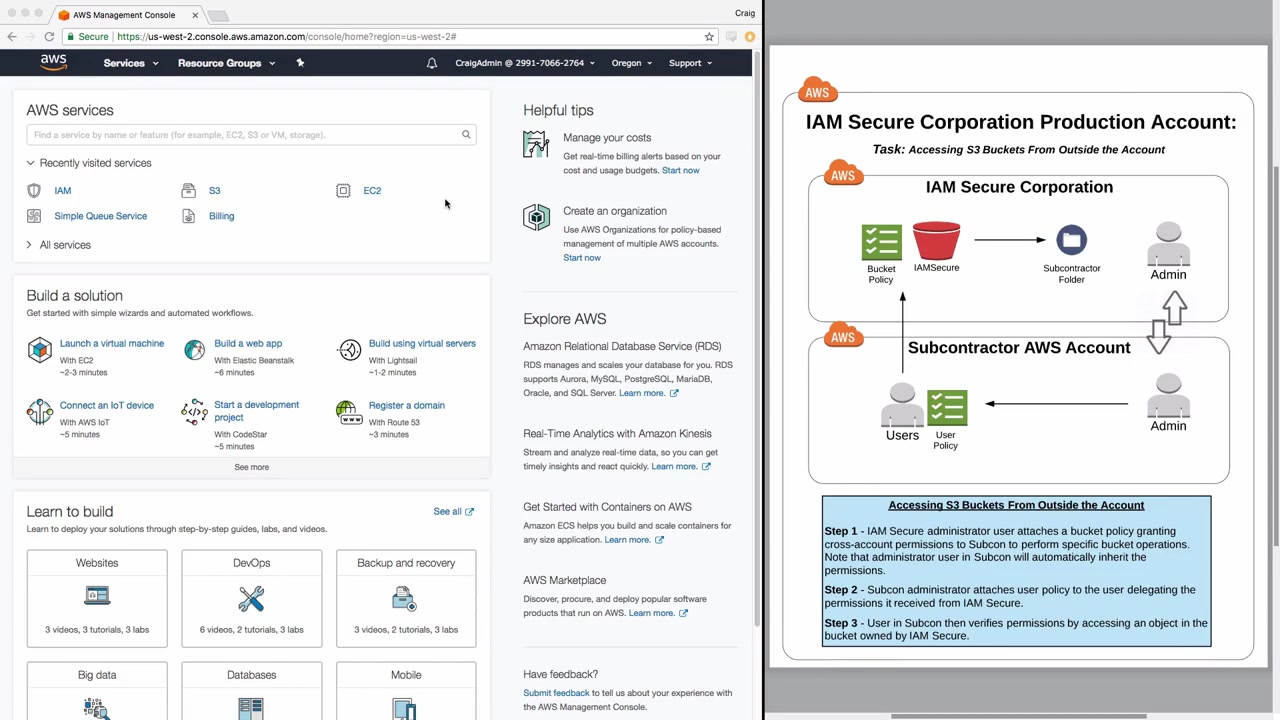Viewport: 1280px width, 720px height.
Task: Click the Launch a virtual machine icon
Action: click(x=39, y=350)
